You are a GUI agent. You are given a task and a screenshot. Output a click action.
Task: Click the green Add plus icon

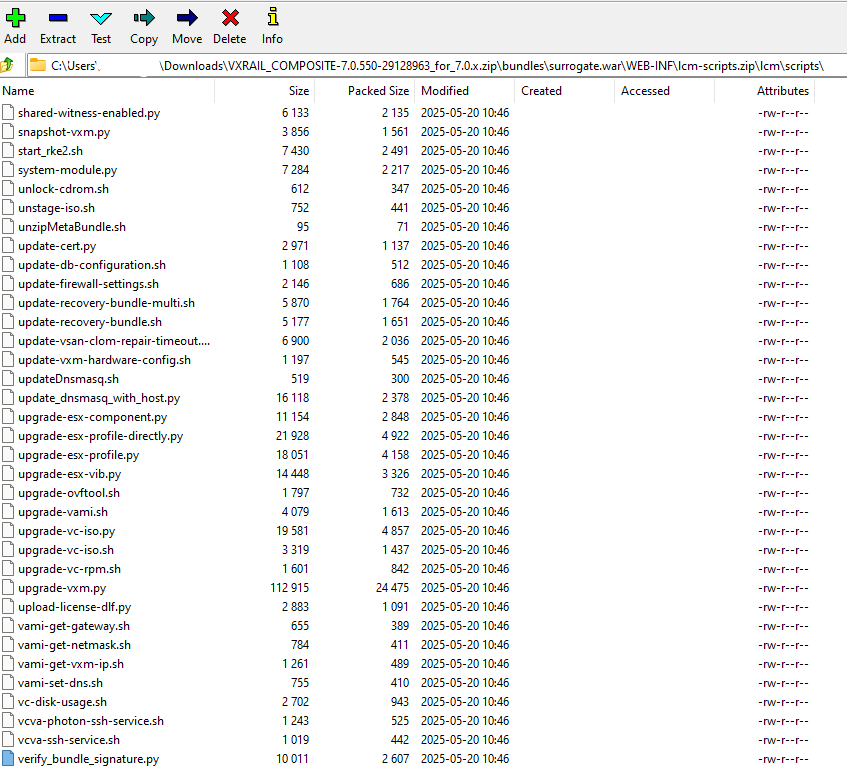tap(15, 18)
